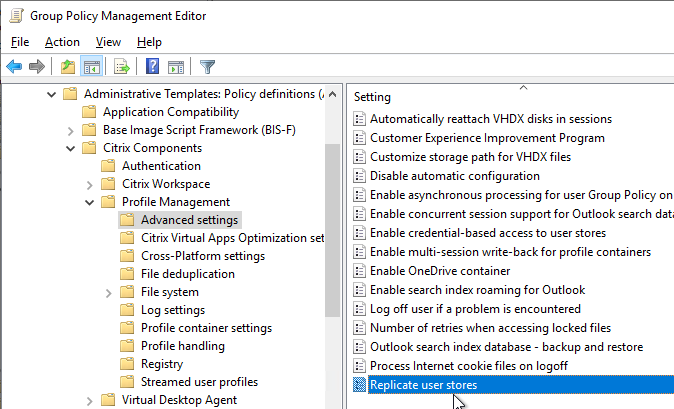This screenshot has width=674, height=409.
Task: Click the Enable OneDrive container setting
Action: tap(439, 271)
